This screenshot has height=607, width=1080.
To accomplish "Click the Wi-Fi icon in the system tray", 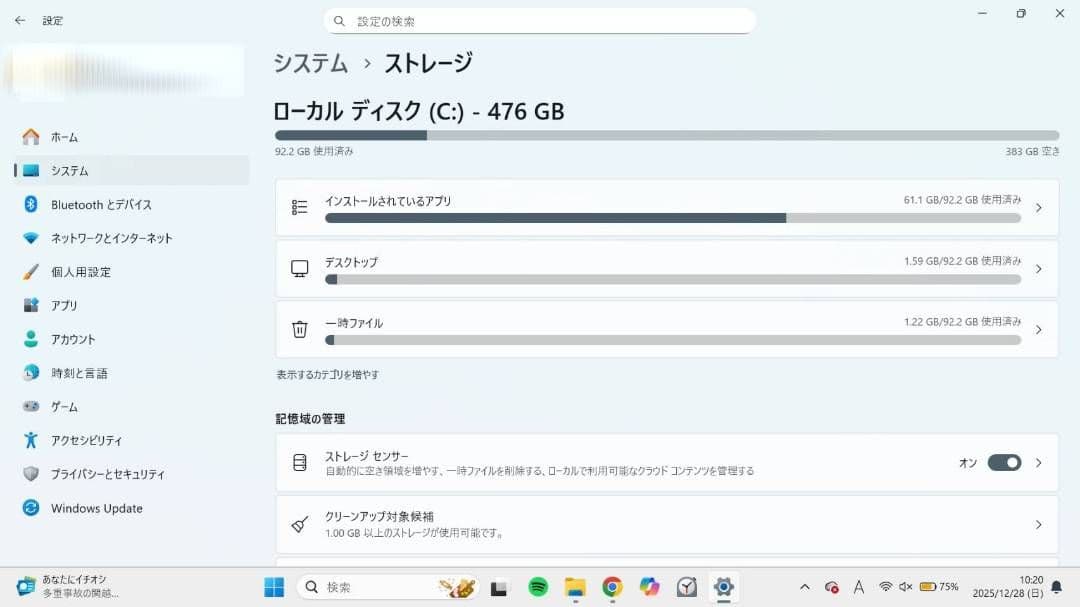I will coord(885,588).
